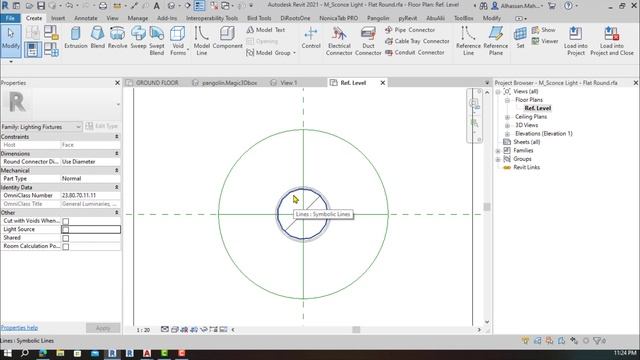Image resolution: width=640 pixels, height=360 pixels.
Task: Add a Duct Connector
Action: coord(368,41)
